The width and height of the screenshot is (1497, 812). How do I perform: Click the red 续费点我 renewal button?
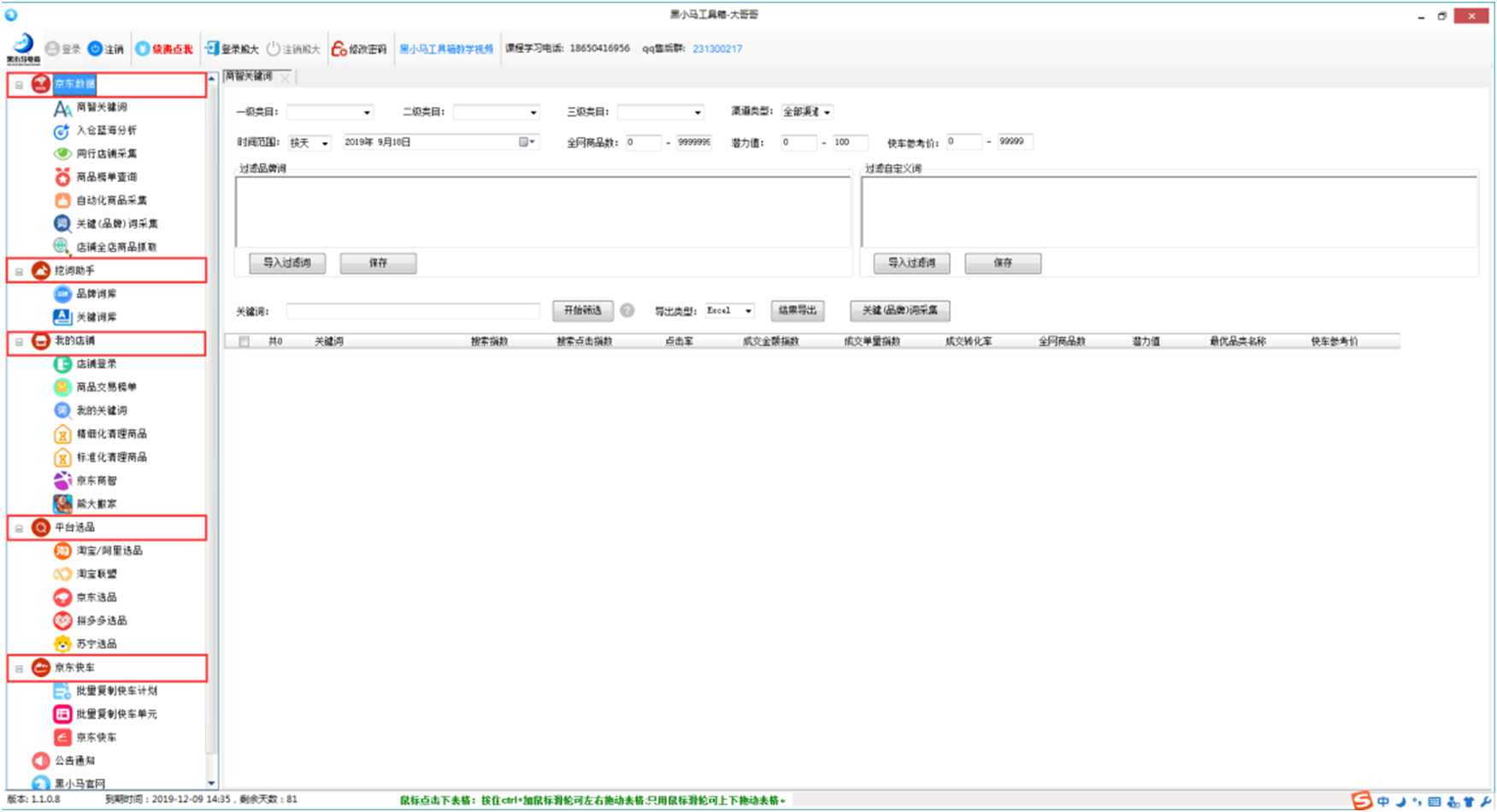[x=164, y=49]
